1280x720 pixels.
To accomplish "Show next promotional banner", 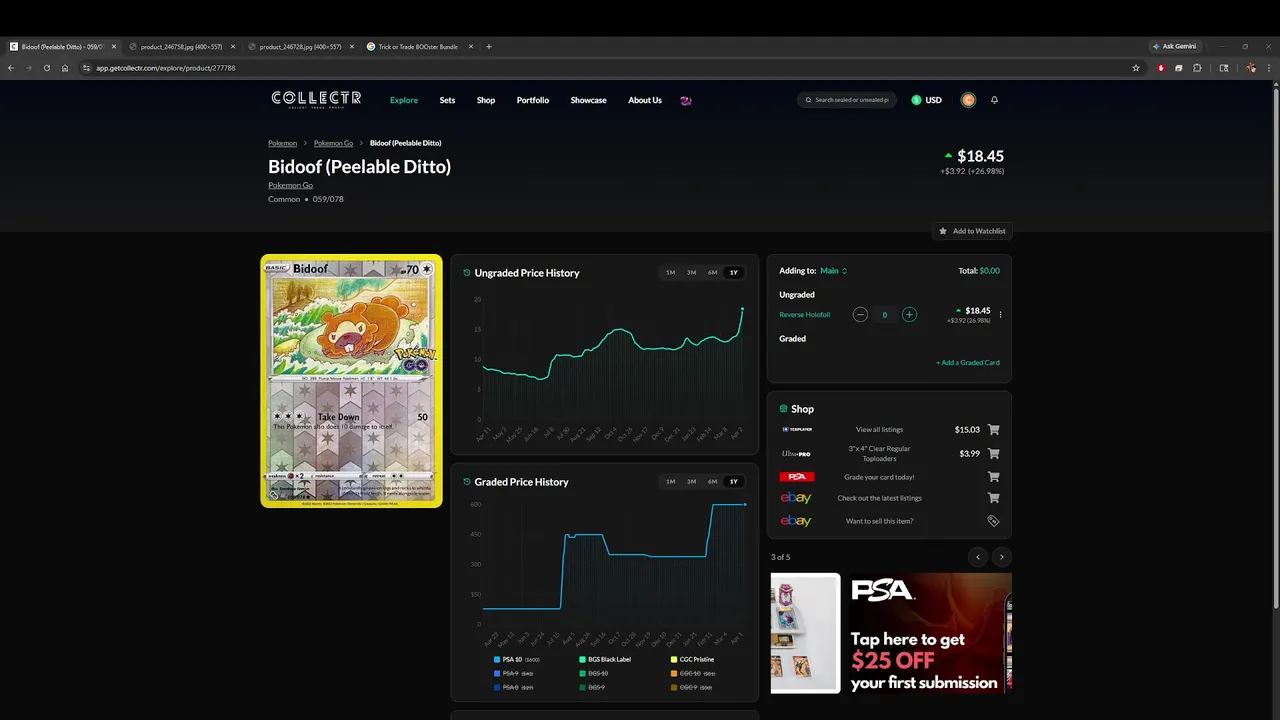I will pos(1001,557).
